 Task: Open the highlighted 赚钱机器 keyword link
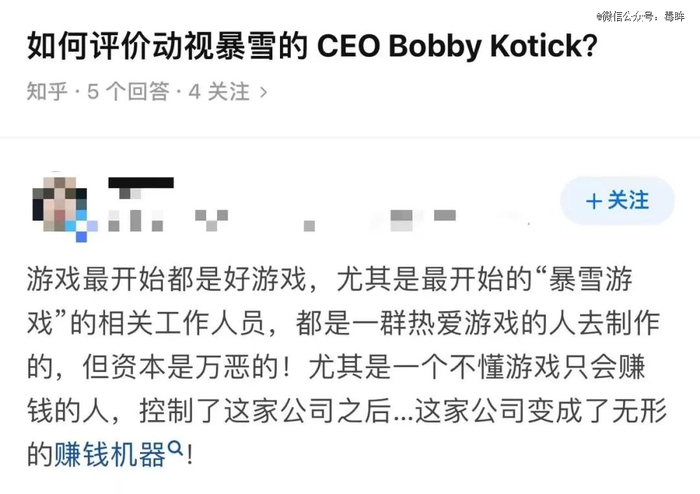tap(109, 455)
